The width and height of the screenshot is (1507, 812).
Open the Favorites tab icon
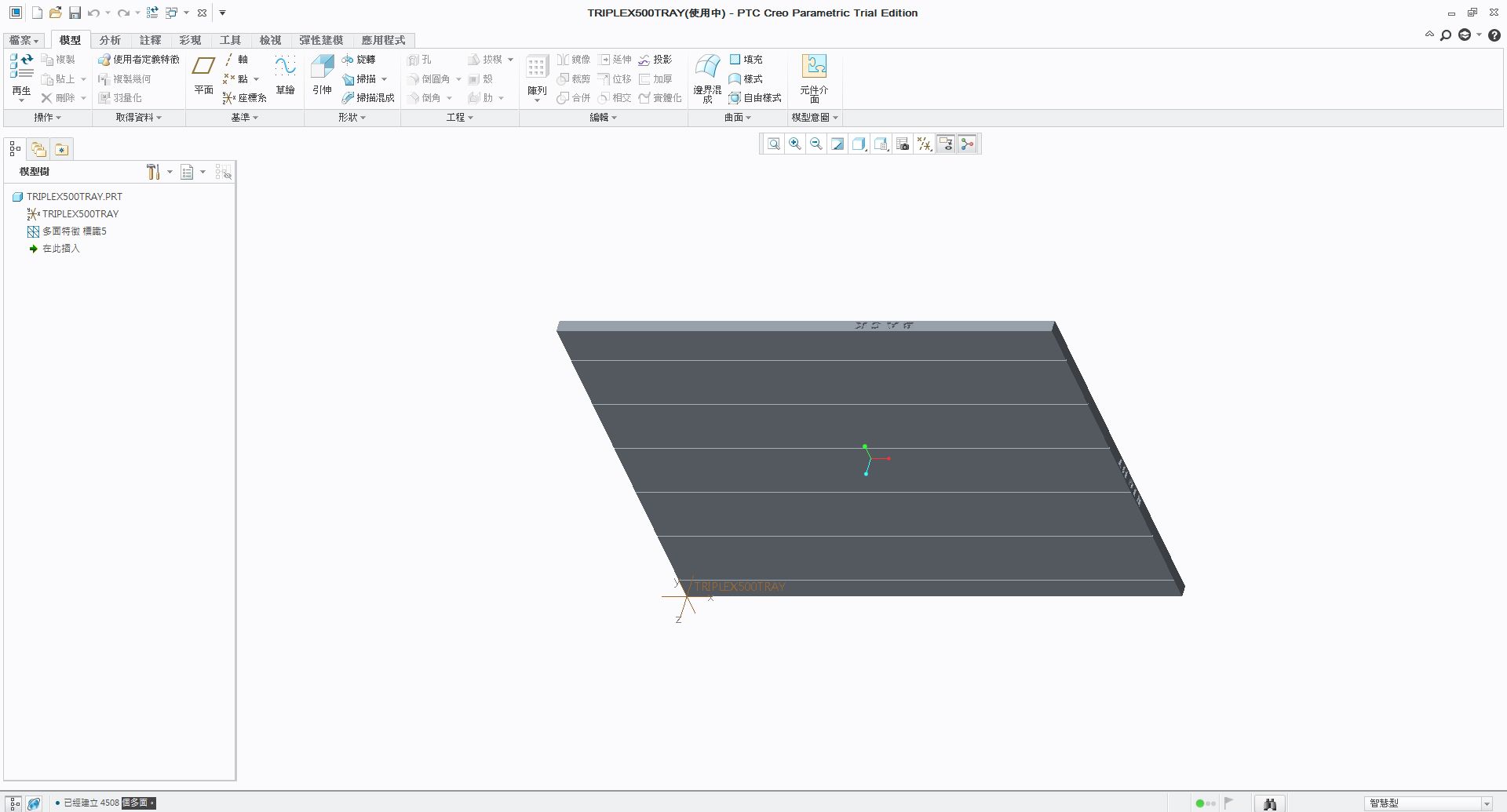(x=61, y=149)
